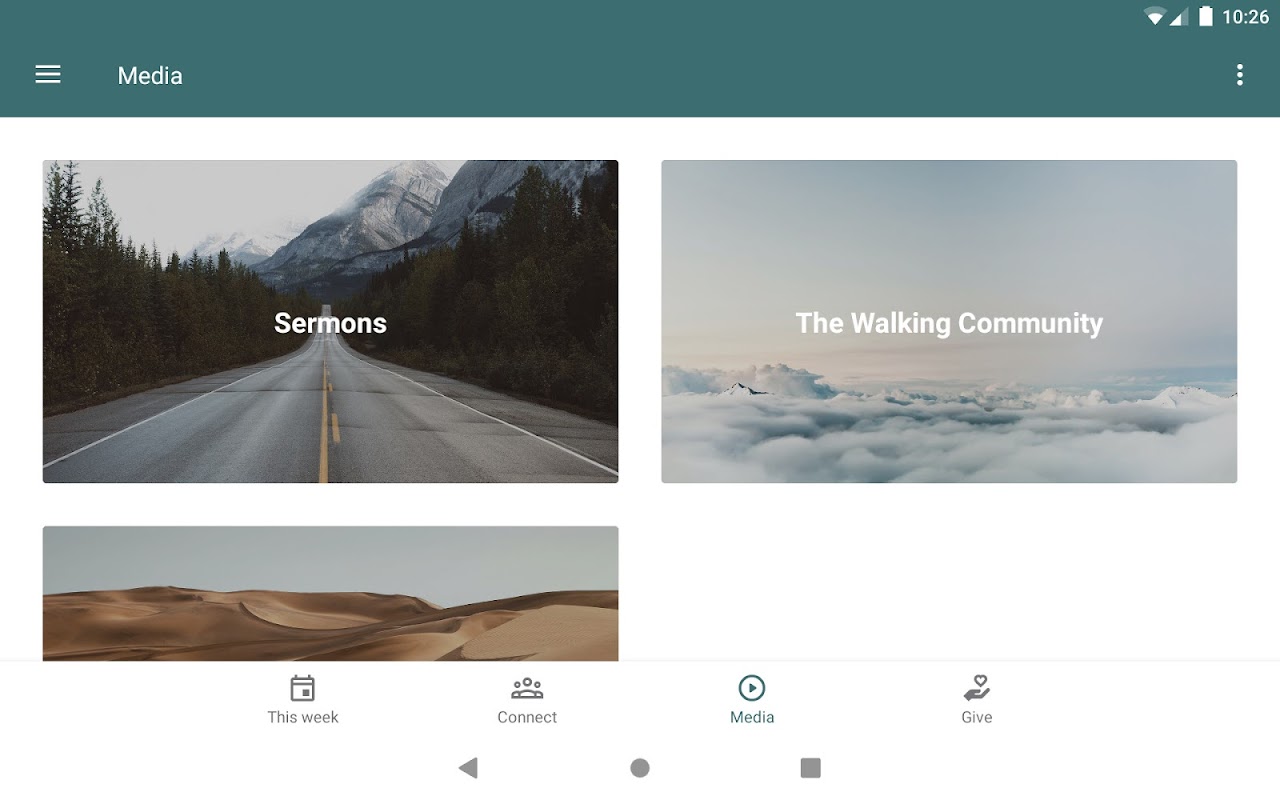This screenshot has height=800, width=1280.
Task: Tap the Android home circle button
Action: (640, 768)
